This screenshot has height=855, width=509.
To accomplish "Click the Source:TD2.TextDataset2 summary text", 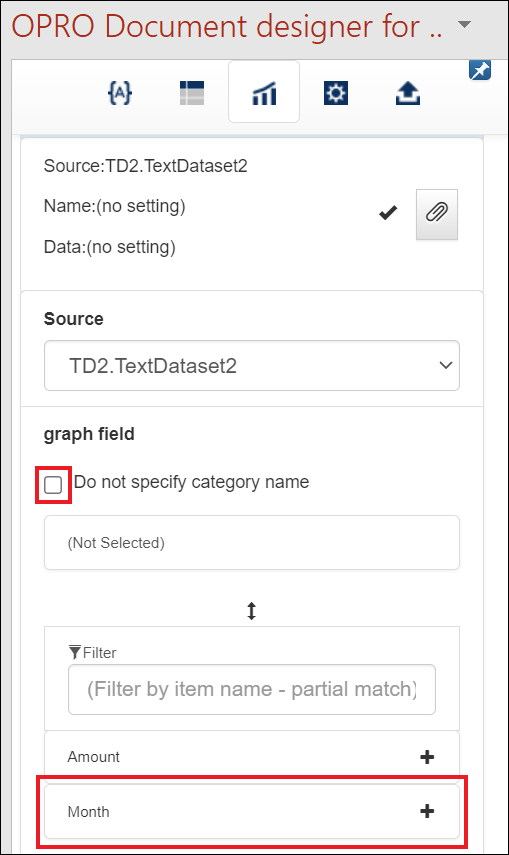I will tap(146, 166).
